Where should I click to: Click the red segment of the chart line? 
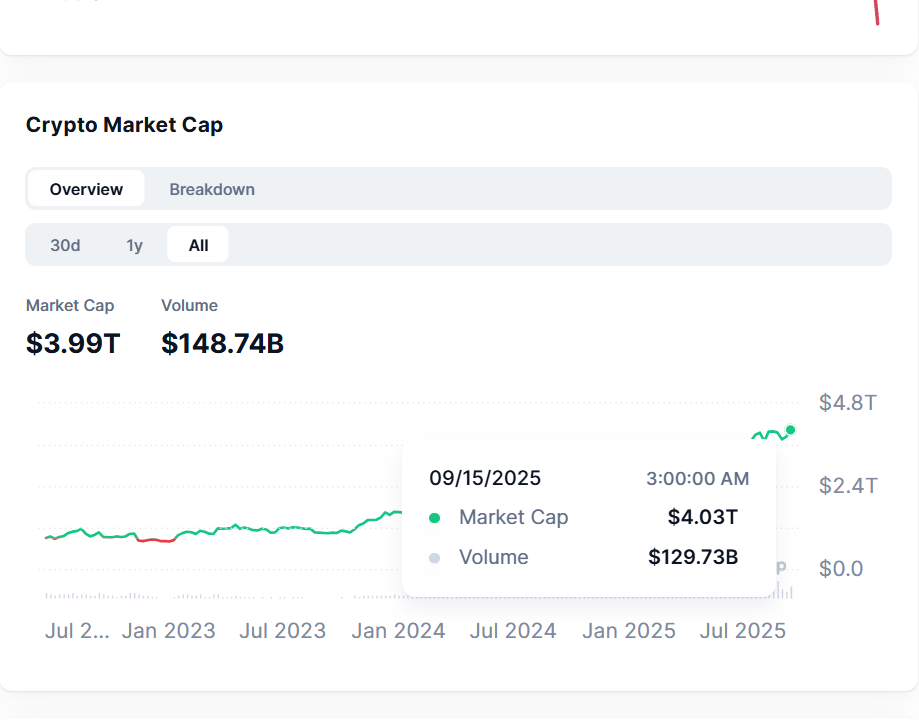(155, 540)
